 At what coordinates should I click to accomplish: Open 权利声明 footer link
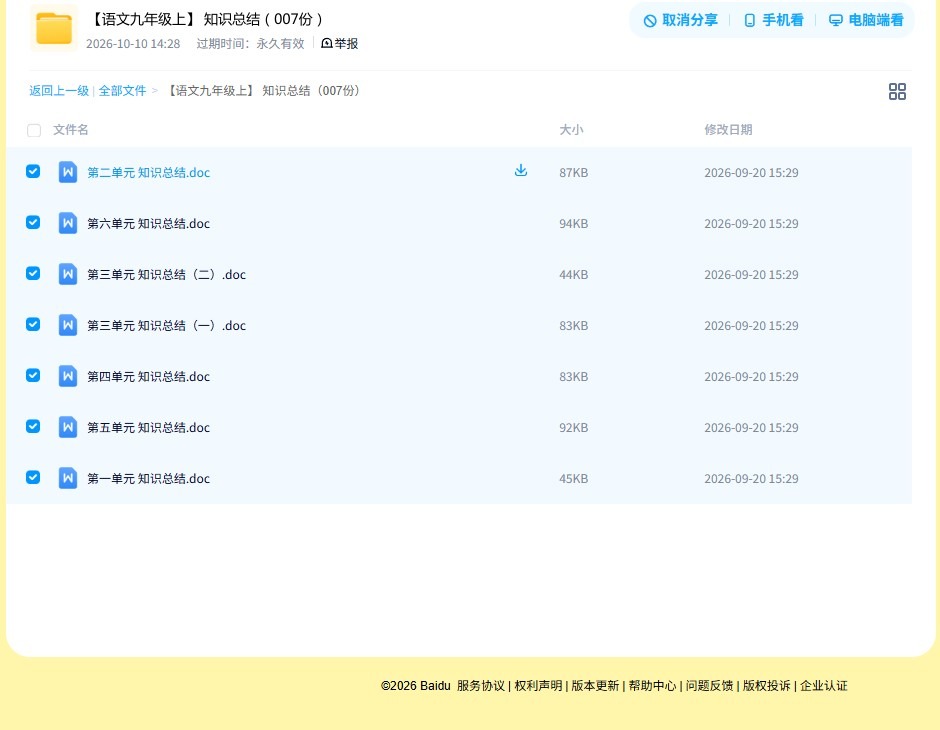(x=538, y=686)
